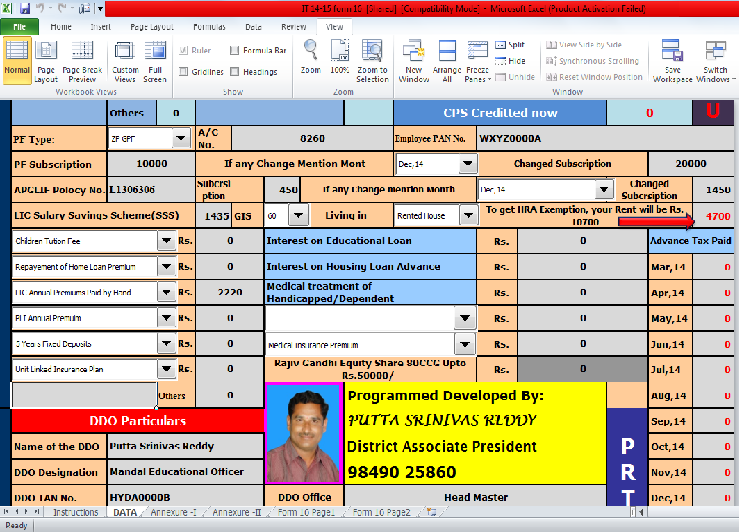Switch to Form 16 Page1 sheet

click(306, 512)
